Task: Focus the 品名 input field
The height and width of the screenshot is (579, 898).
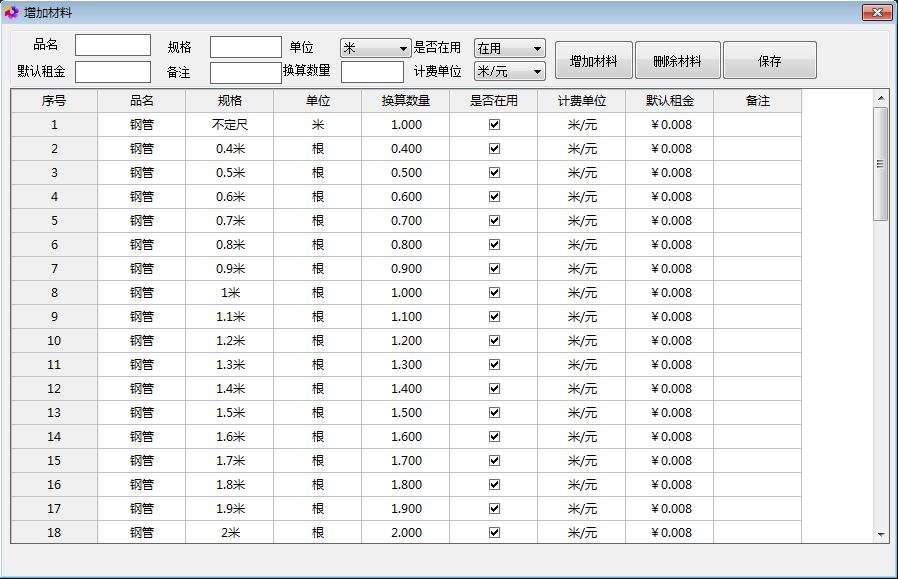Action: [113, 46]
